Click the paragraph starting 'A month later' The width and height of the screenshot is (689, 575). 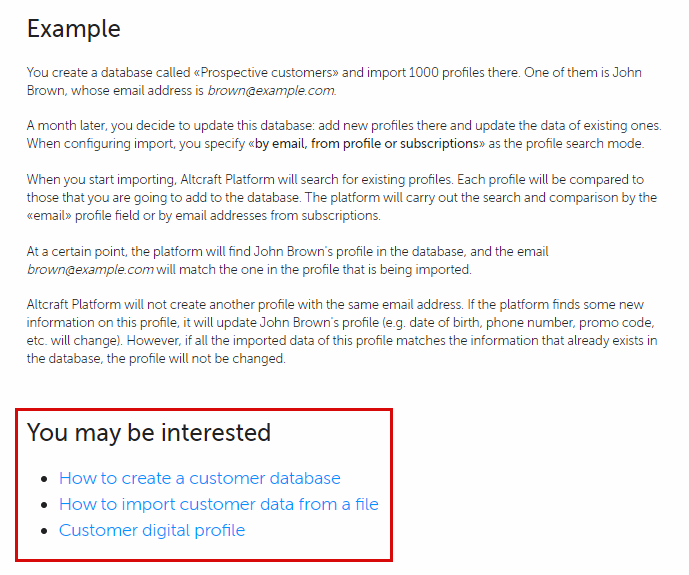344,134
